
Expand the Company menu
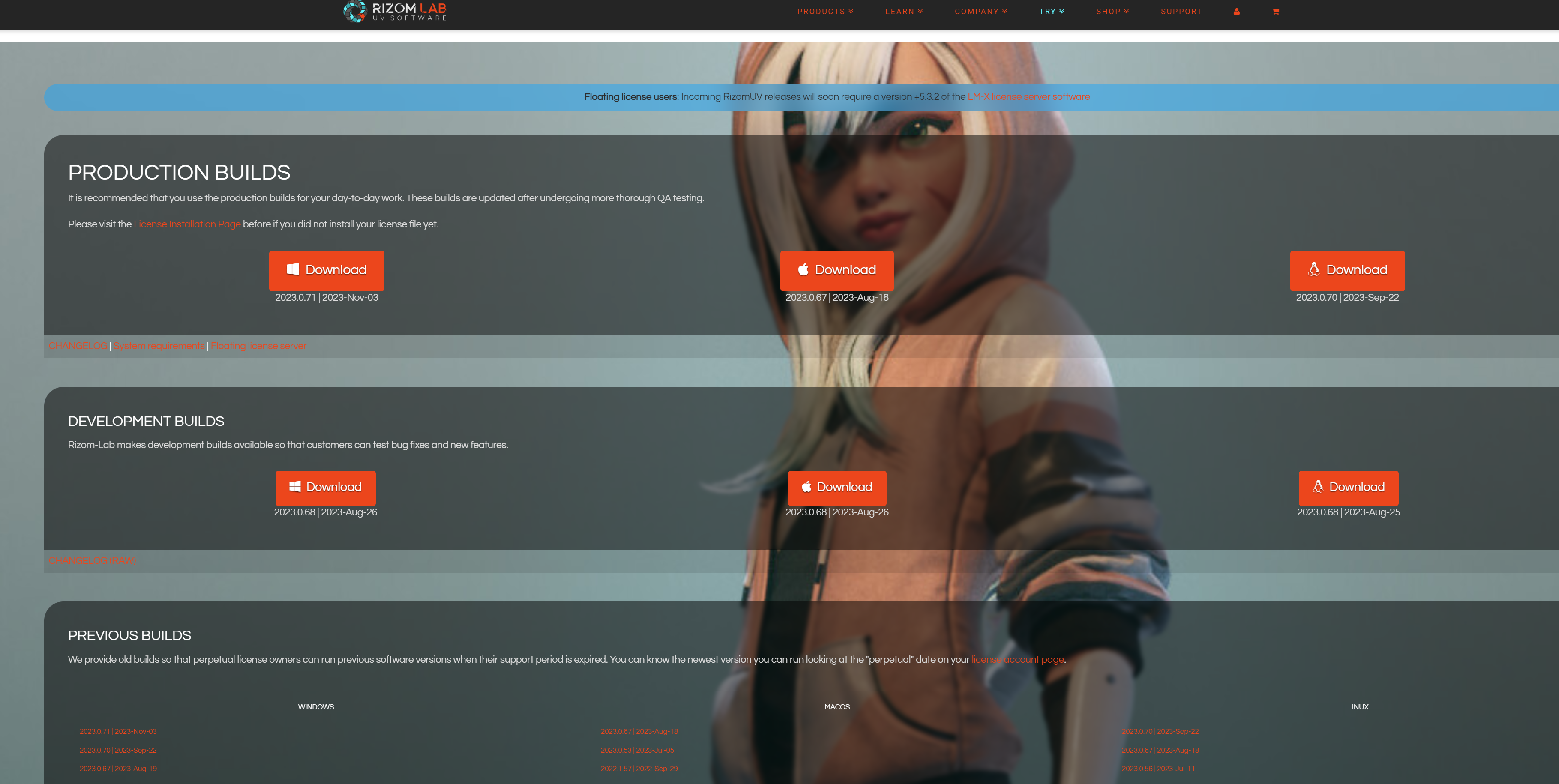pyautogui.click(x=980, y=12)
